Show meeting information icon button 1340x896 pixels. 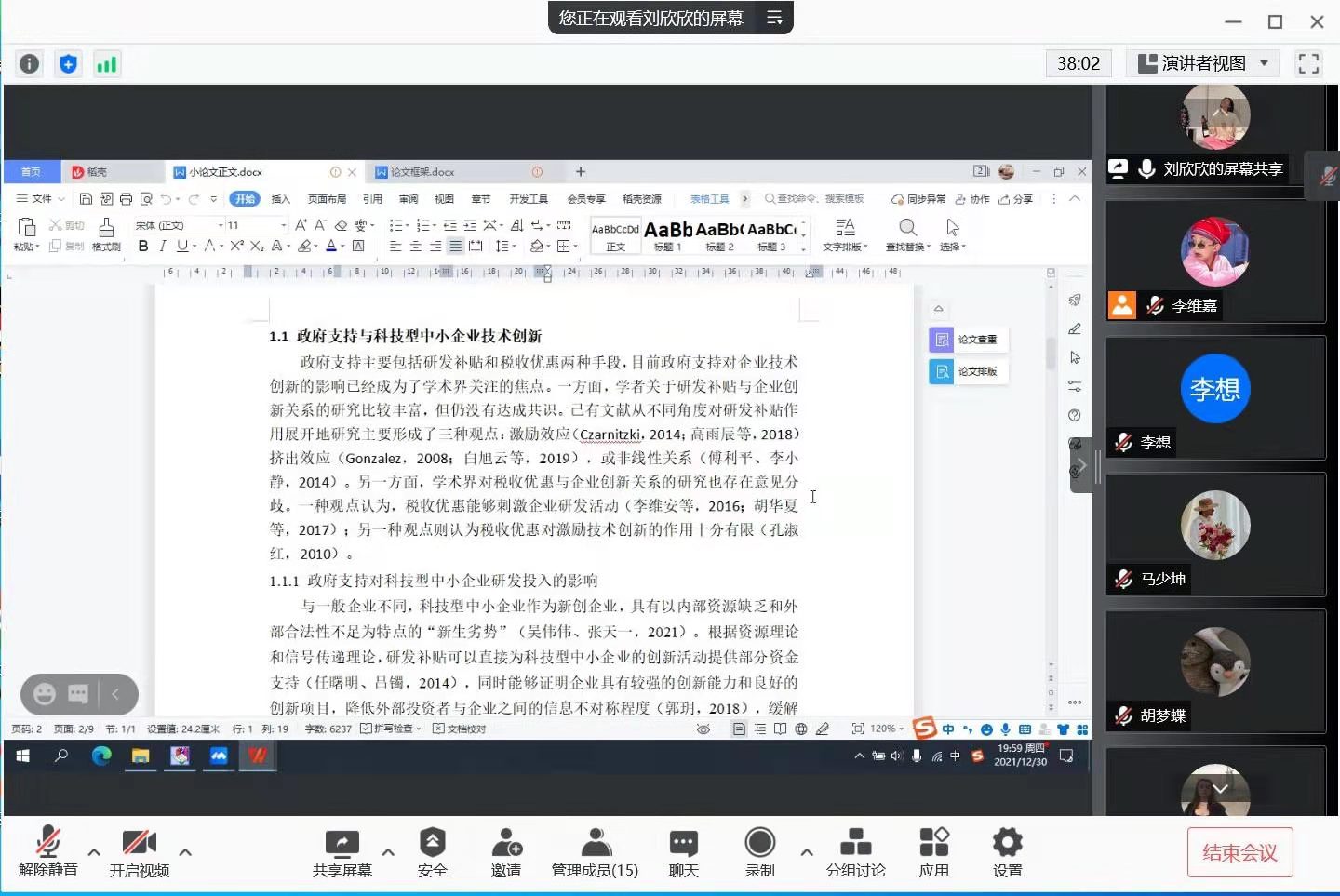click(30, 63)
